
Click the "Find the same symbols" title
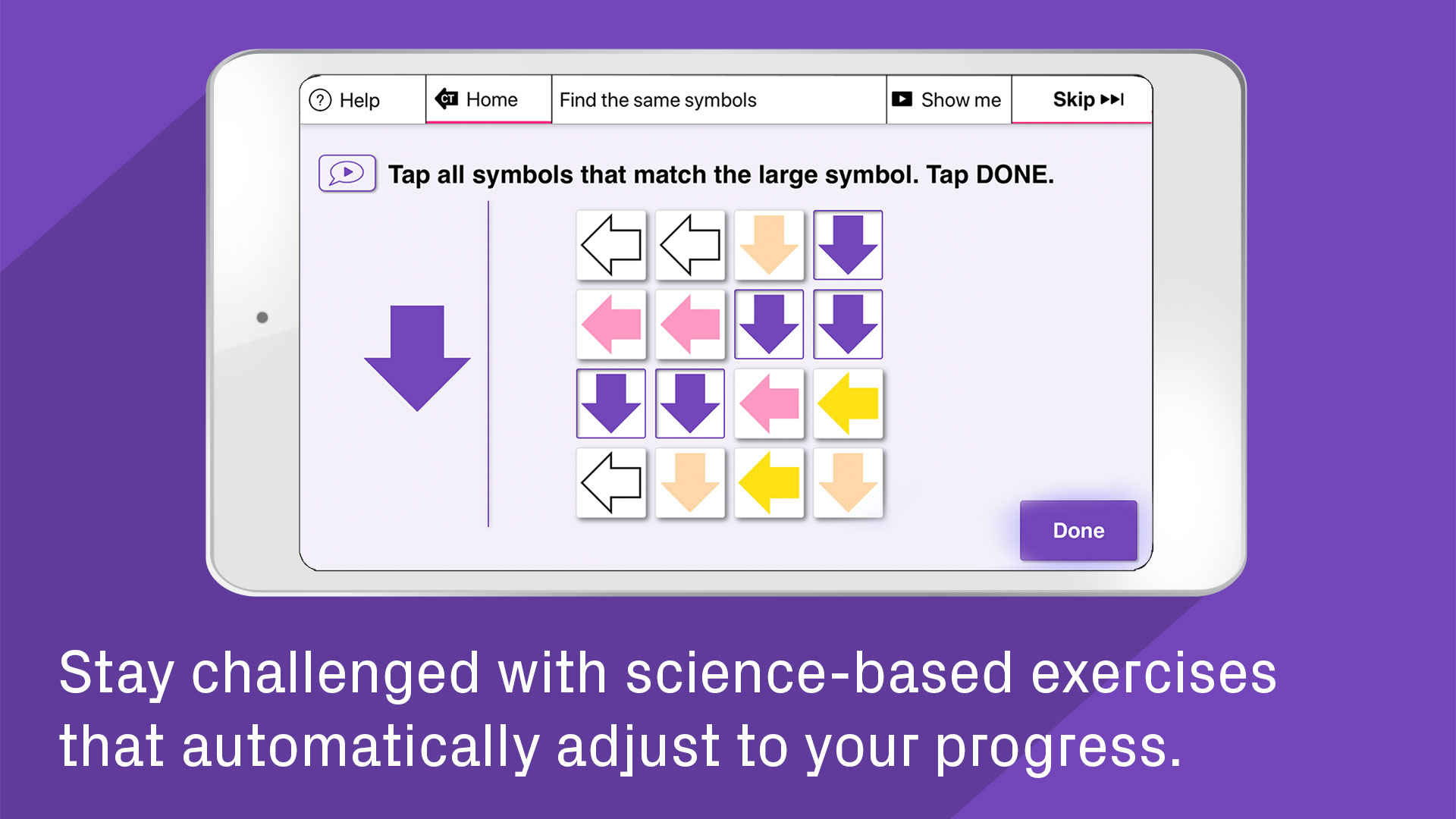tap(657, 100)
